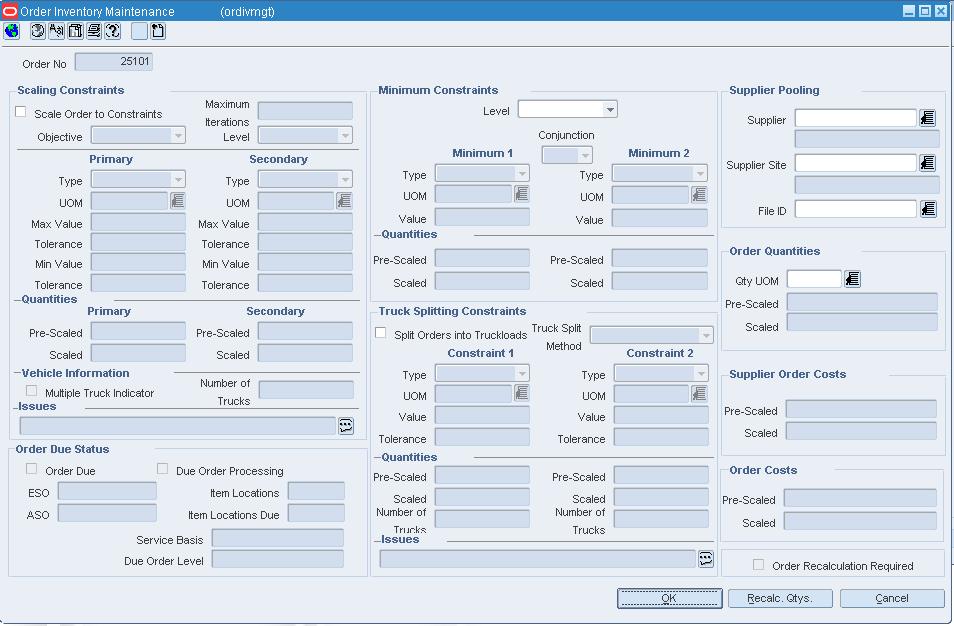Click the Print toolbar icon

pyautogui.click(x=94, y=31)
